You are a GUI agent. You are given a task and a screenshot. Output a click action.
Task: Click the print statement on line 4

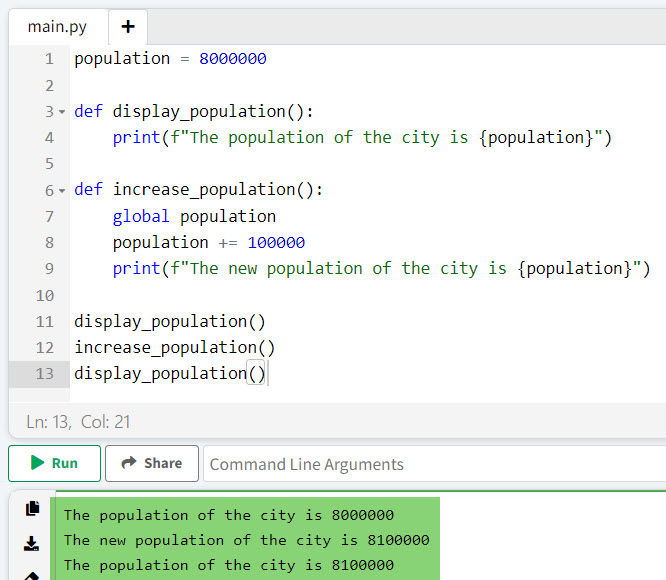[362, 138]
